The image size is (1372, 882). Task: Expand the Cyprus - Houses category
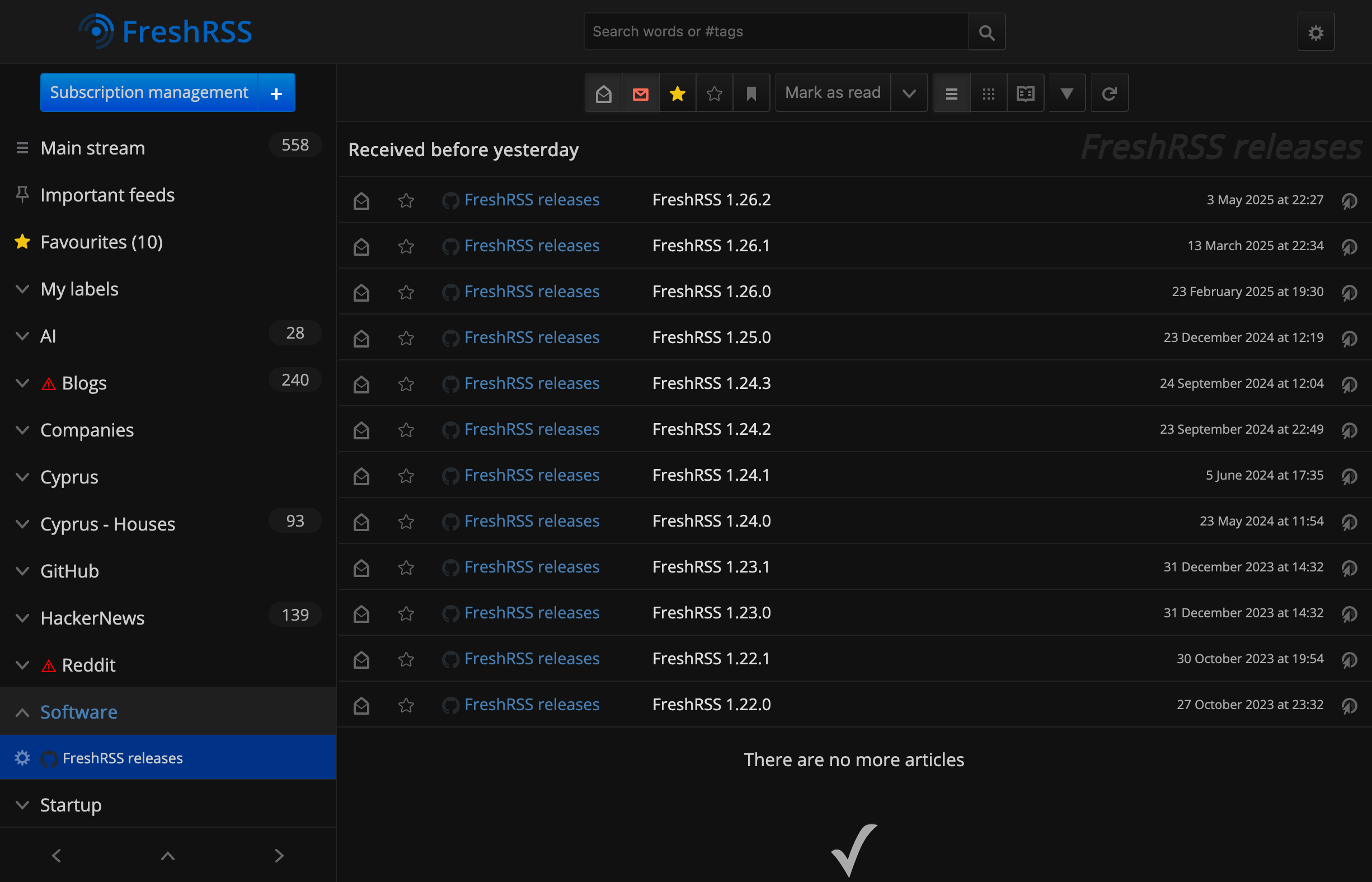(22, 524)
